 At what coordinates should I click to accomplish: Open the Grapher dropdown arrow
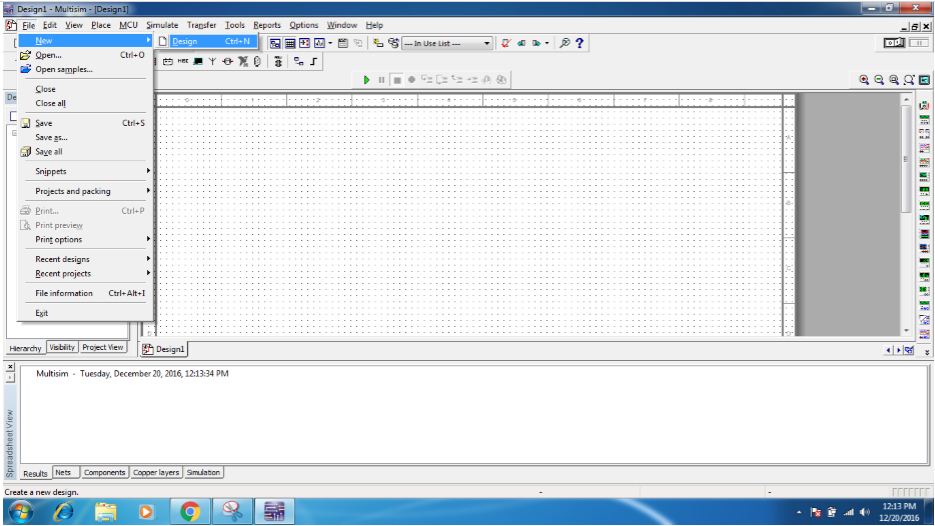(x=330, y=43)
